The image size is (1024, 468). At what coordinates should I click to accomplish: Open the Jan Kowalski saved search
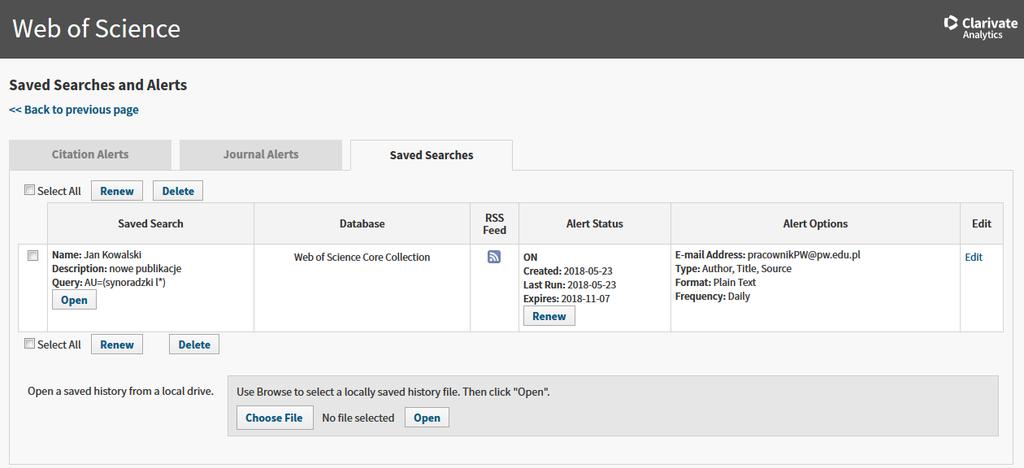click(74, 300)
